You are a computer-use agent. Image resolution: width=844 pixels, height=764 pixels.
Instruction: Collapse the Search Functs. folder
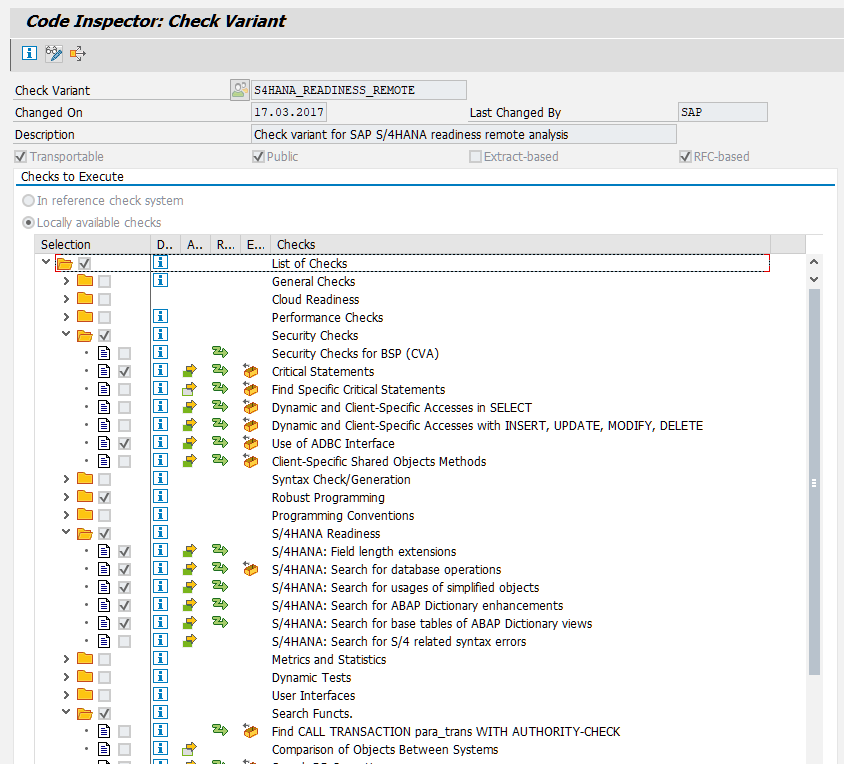66,712
